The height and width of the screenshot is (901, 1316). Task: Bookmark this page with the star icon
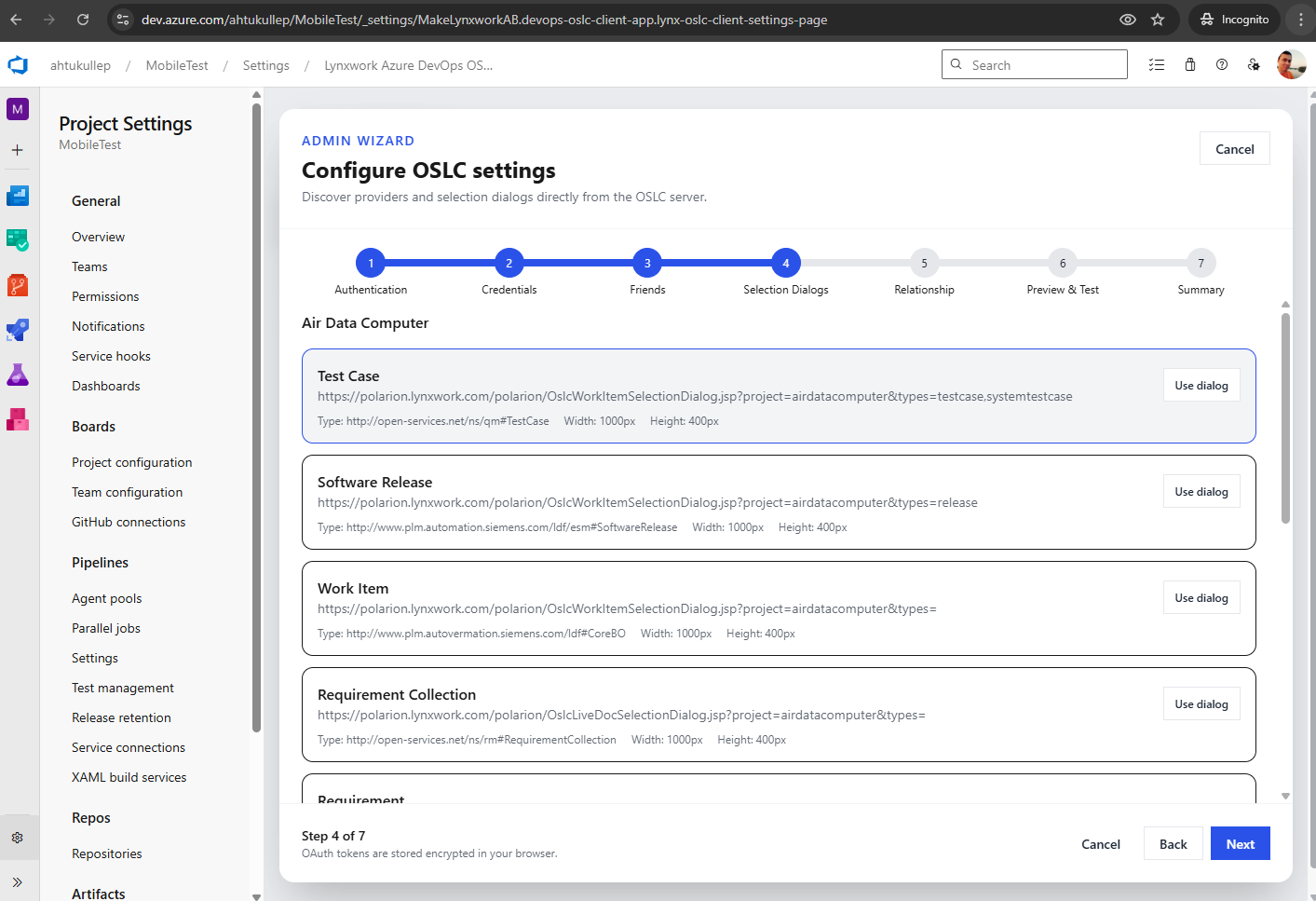pyautogui.click(x=1158, y=20)
